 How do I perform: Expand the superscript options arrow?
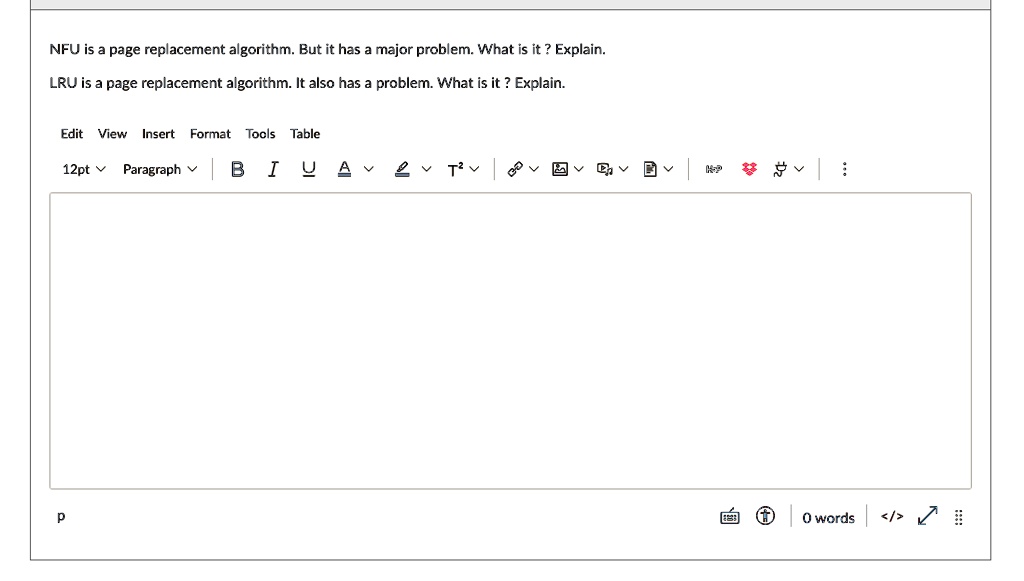(475, 169)
